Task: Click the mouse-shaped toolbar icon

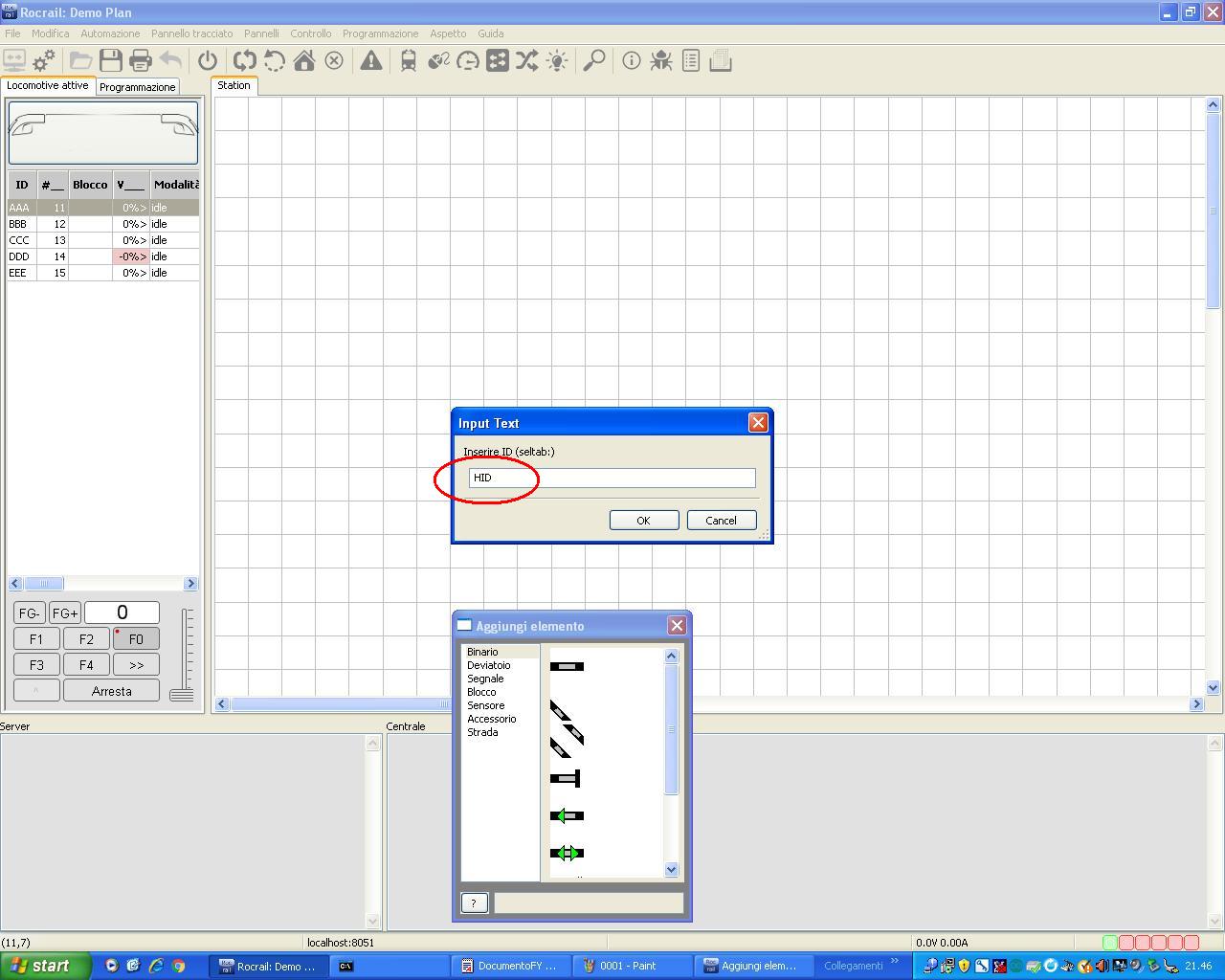Action: coord(438,61)
